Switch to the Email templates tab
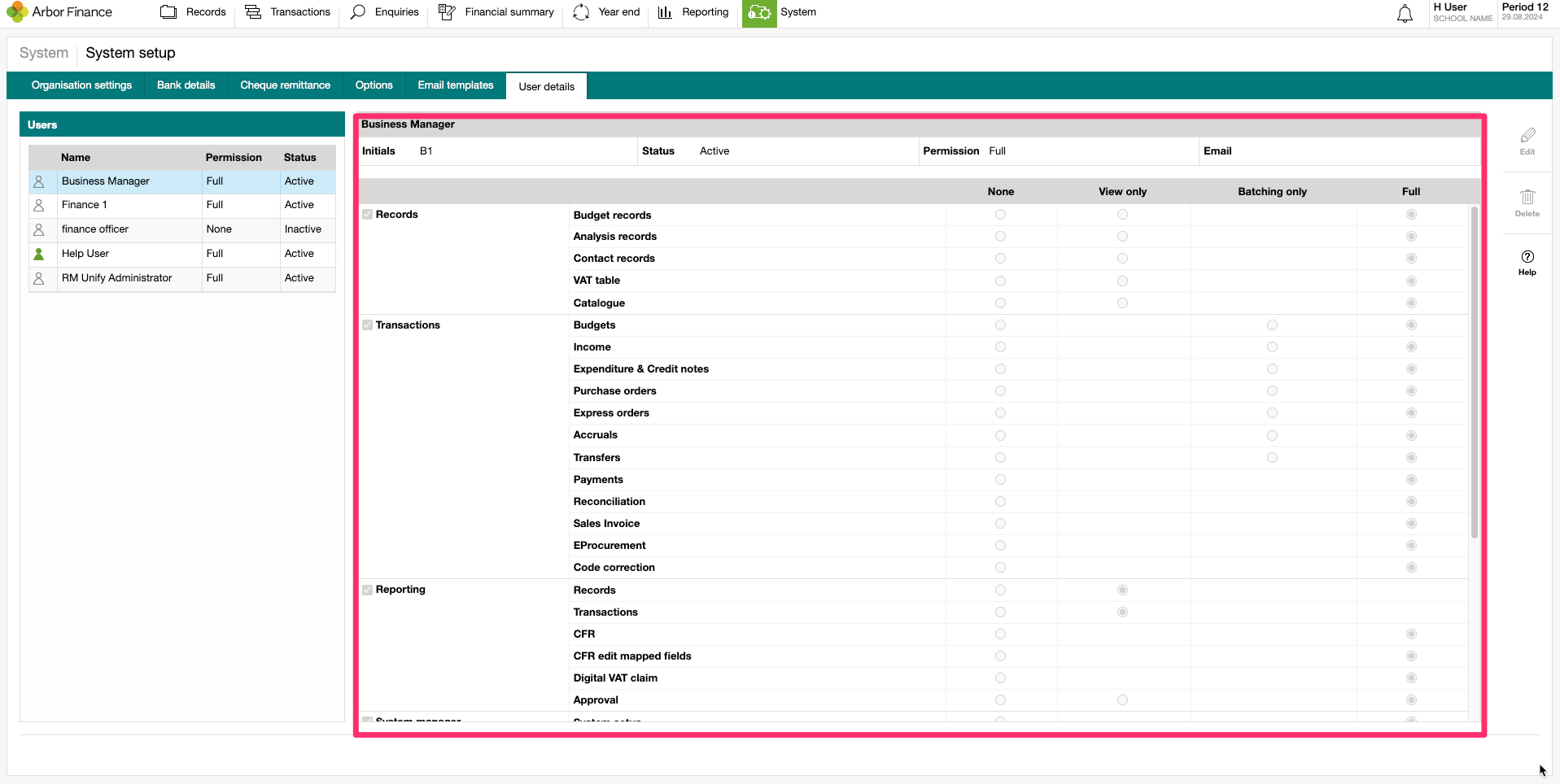 pyautogui.click(x=455, y=85)
